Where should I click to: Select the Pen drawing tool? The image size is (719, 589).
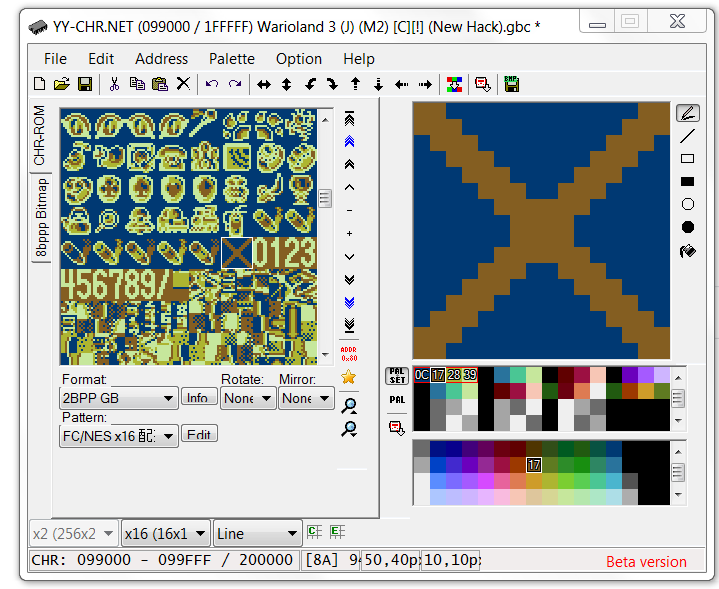pos(688,113)
